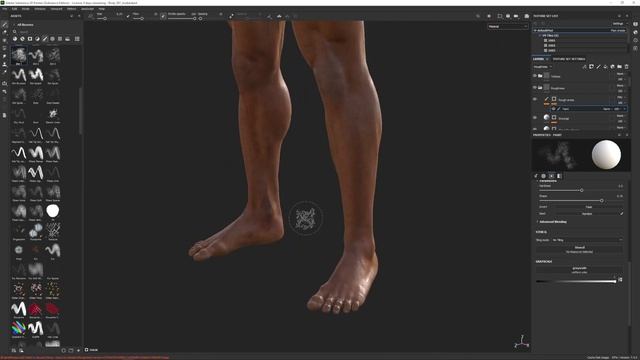640x360 pixels.
Task: Select the white round brush thumbnail
Action: (53, 211)
